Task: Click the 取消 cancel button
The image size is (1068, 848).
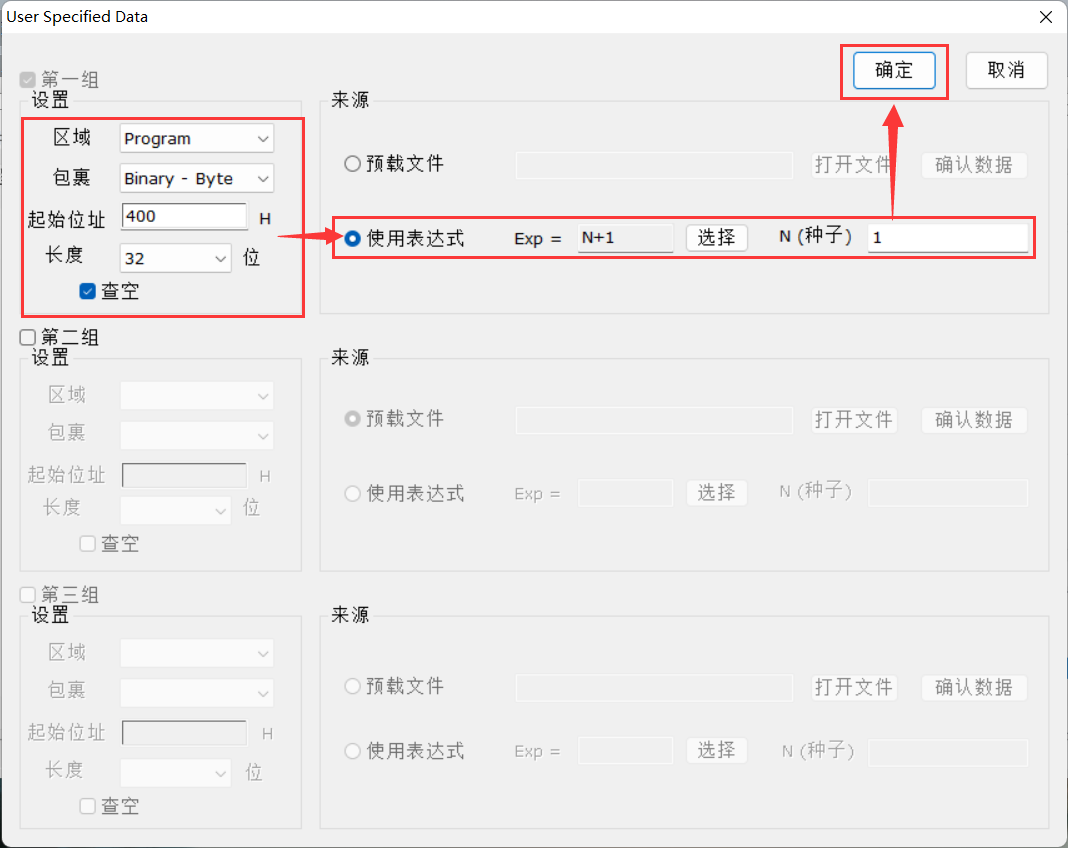Action: point(1006,71)
